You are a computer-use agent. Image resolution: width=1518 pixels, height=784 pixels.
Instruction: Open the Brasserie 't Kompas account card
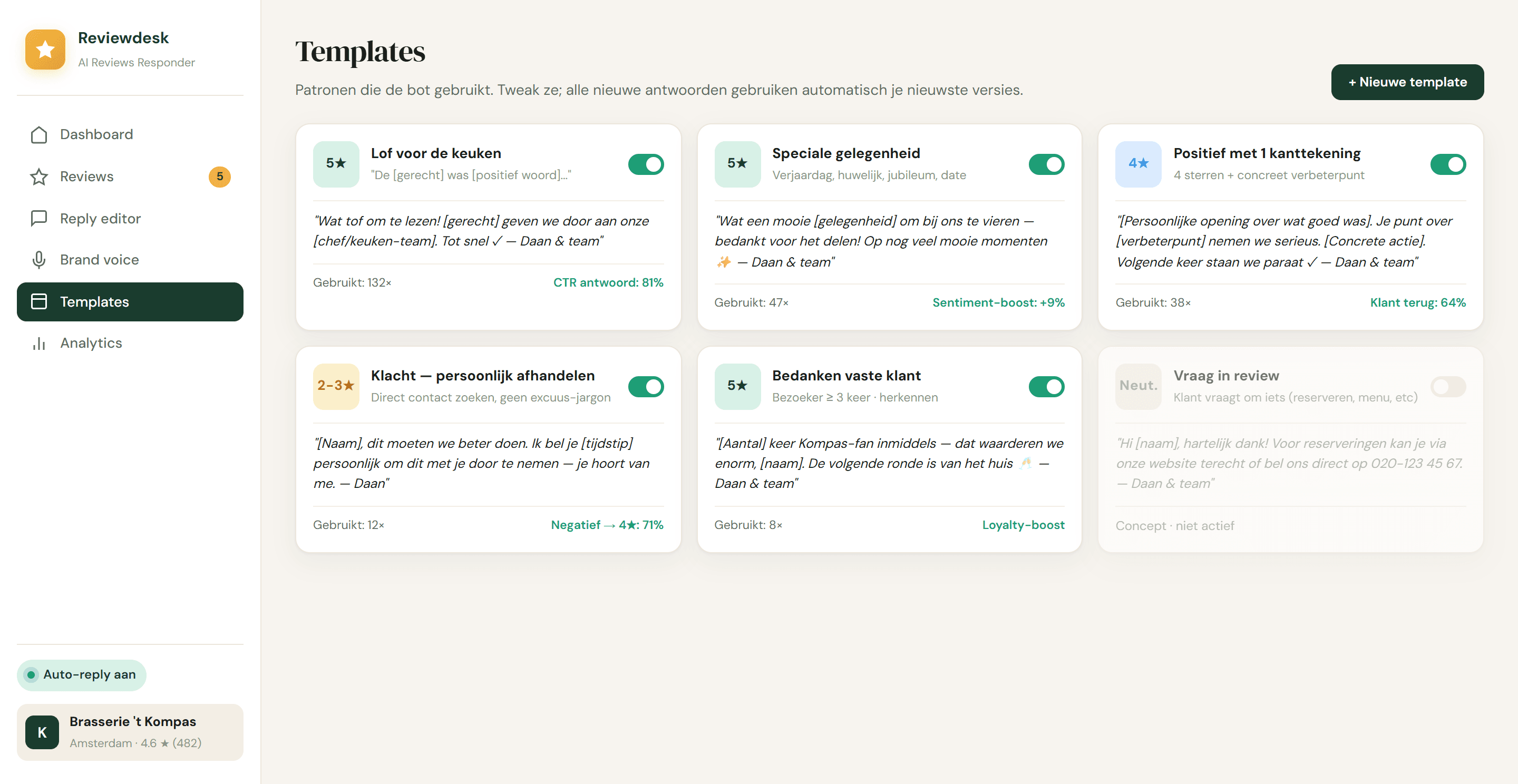[130, 732]
